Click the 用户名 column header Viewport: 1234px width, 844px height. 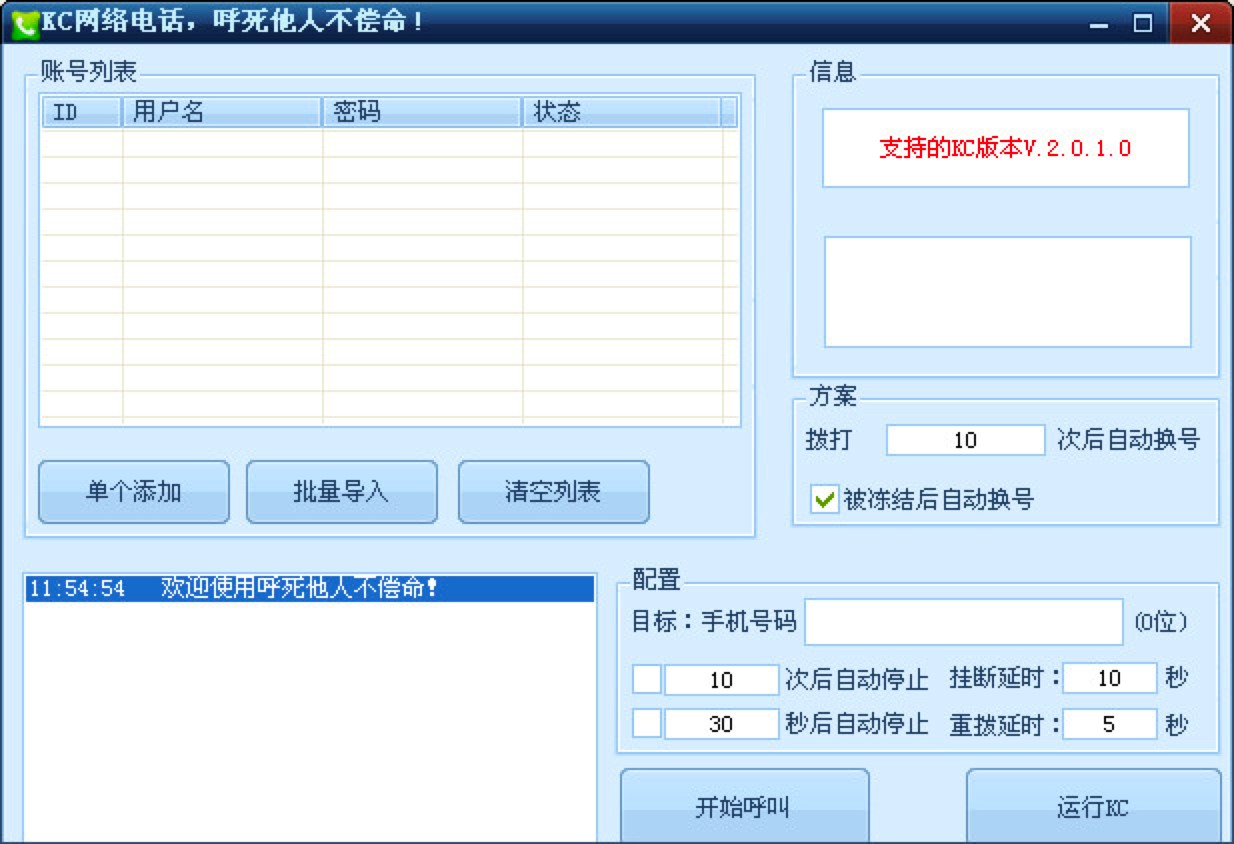(x=222, y=112)
